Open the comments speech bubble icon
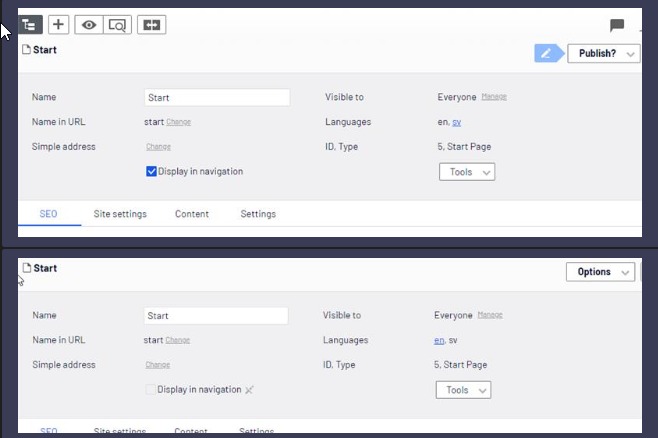 tap(617, 25)
